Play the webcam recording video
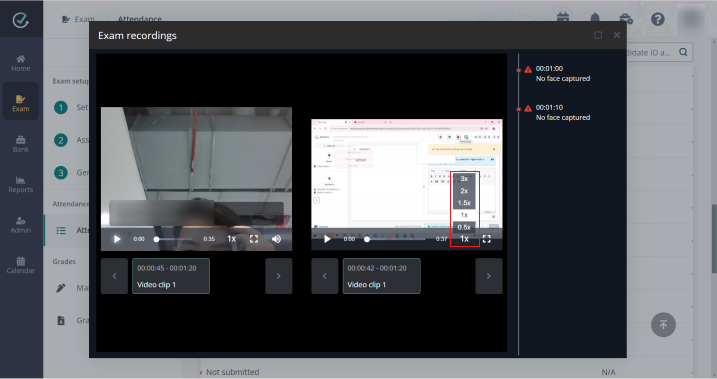The image size is (717, 379). (x=117, y=239)
